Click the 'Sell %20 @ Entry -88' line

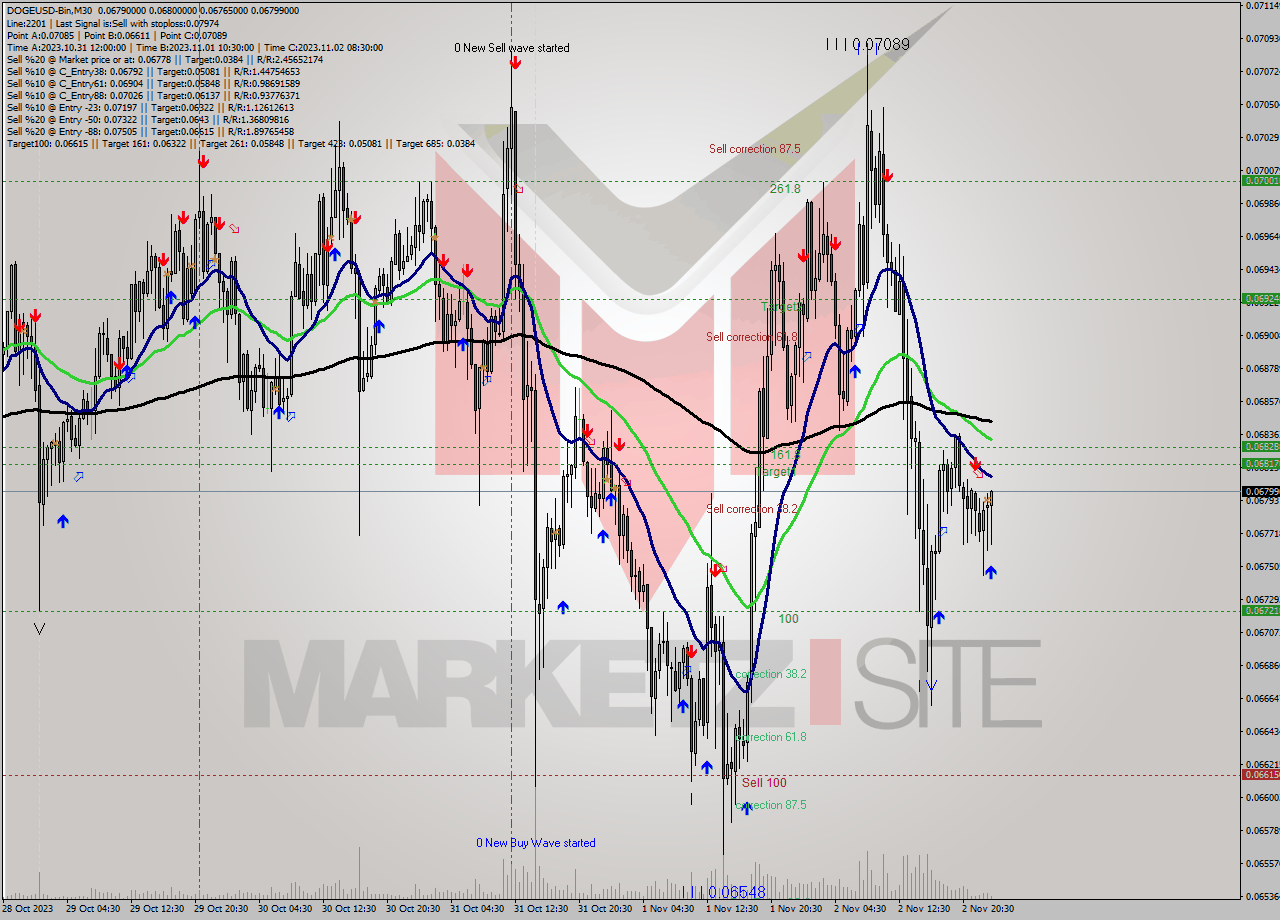coord(150,131)
